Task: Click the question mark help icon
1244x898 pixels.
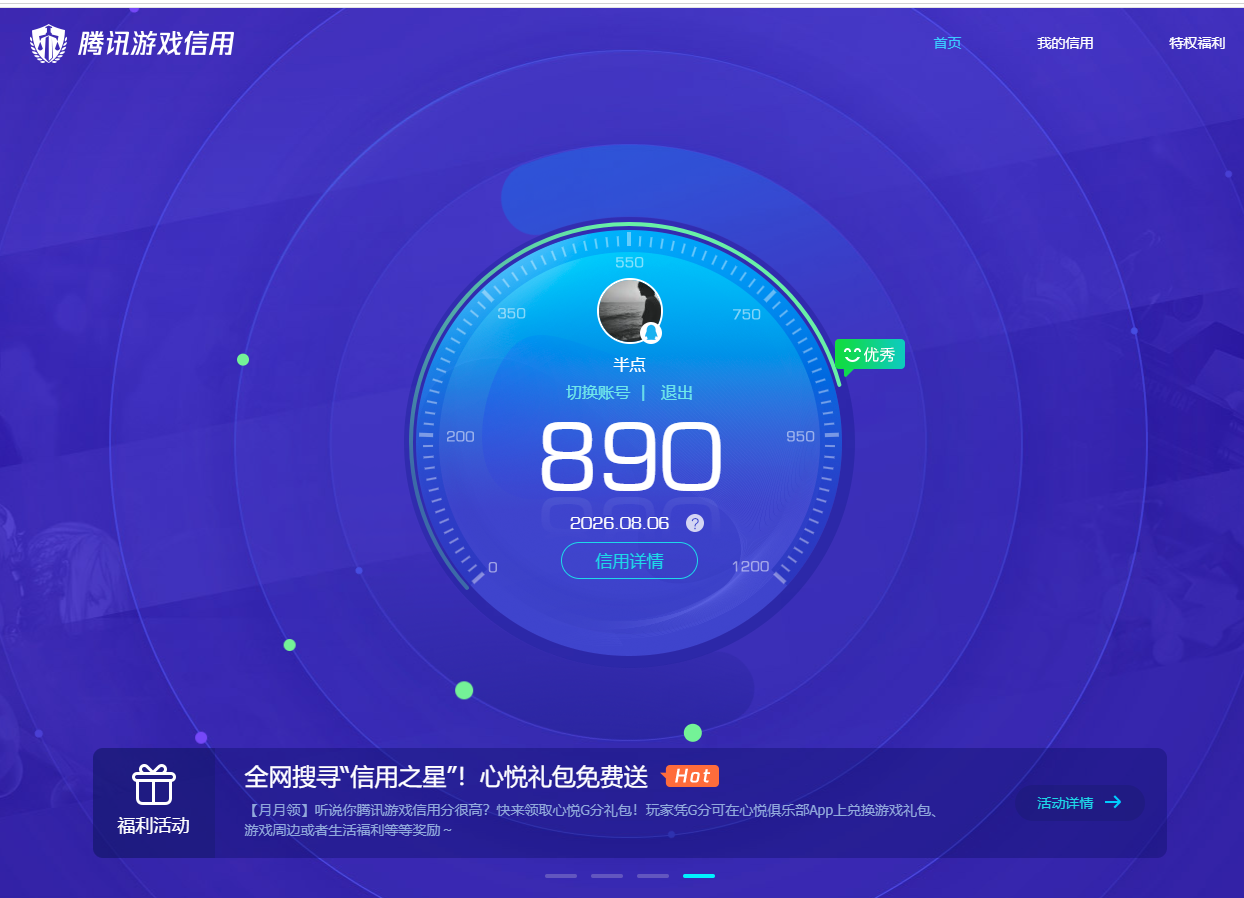Action: point(695,523)
